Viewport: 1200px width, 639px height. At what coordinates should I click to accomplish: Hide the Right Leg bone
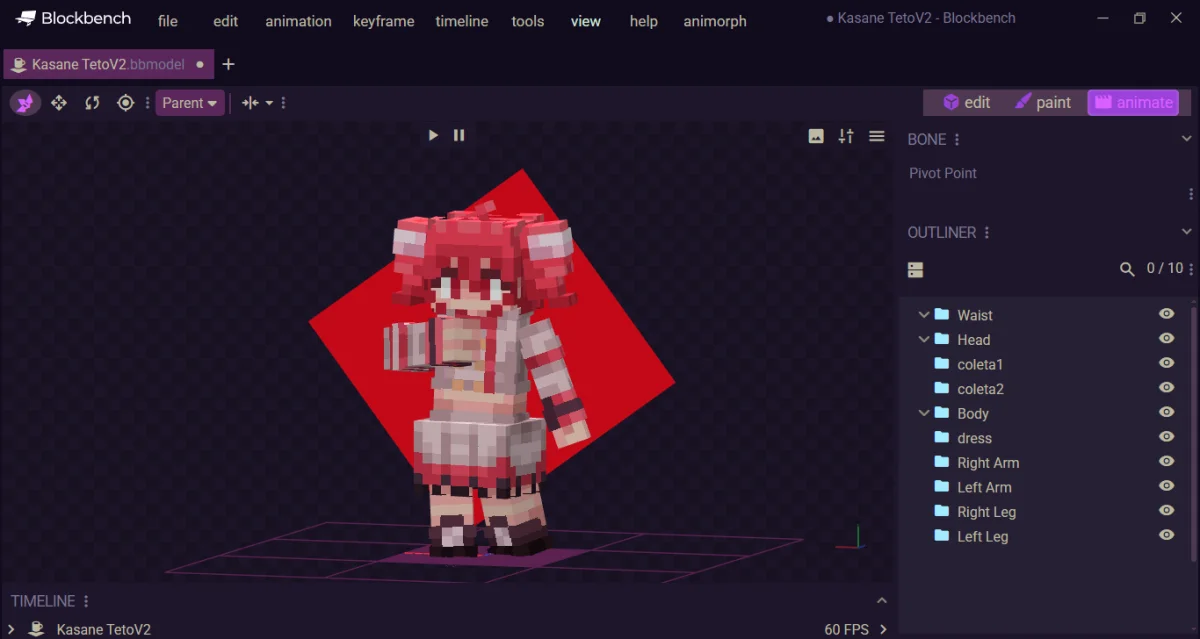[x=1166, y=511]
